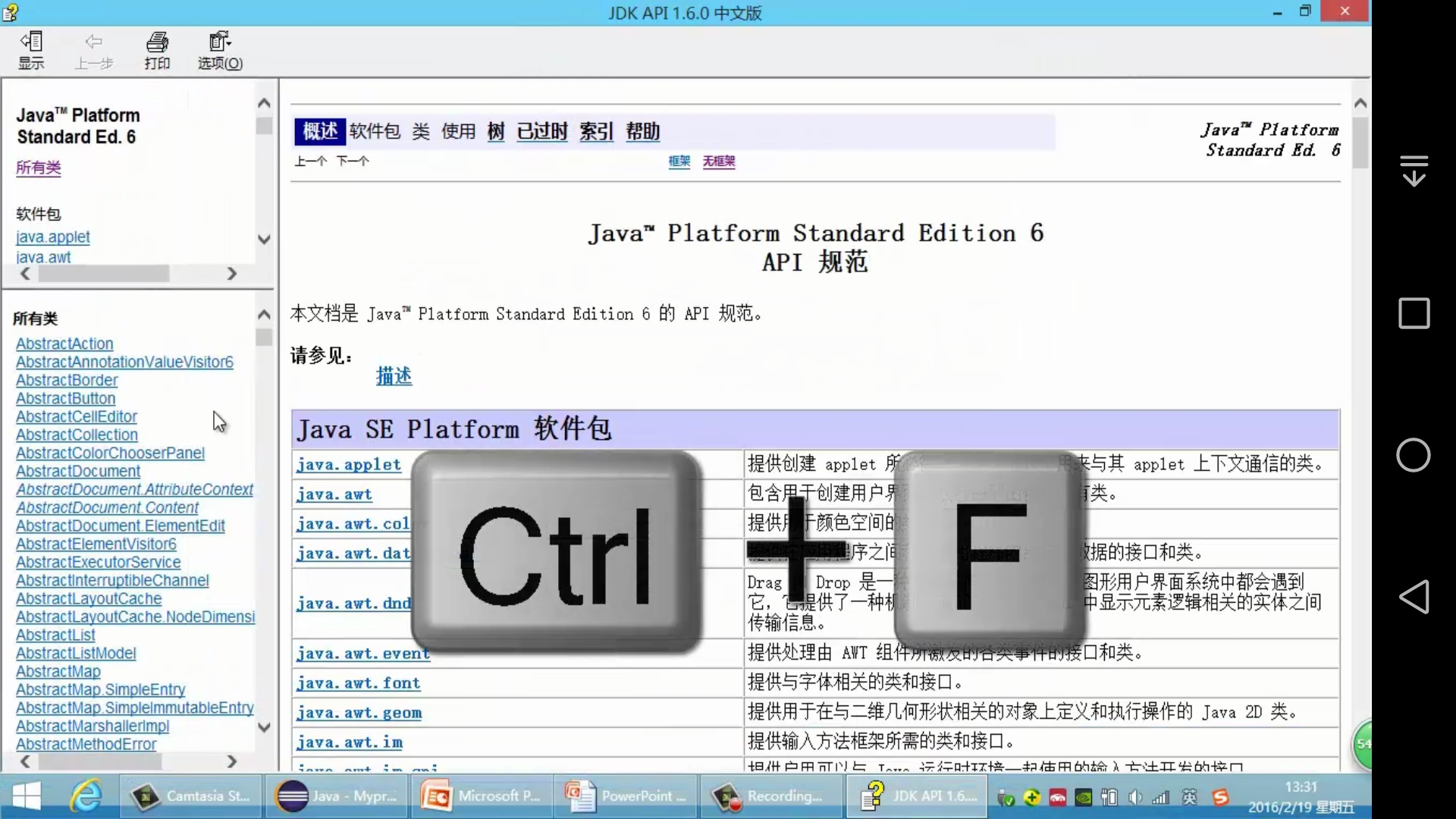Click the main content vertical scrollbar thumb

click(x=1360, y=143)
